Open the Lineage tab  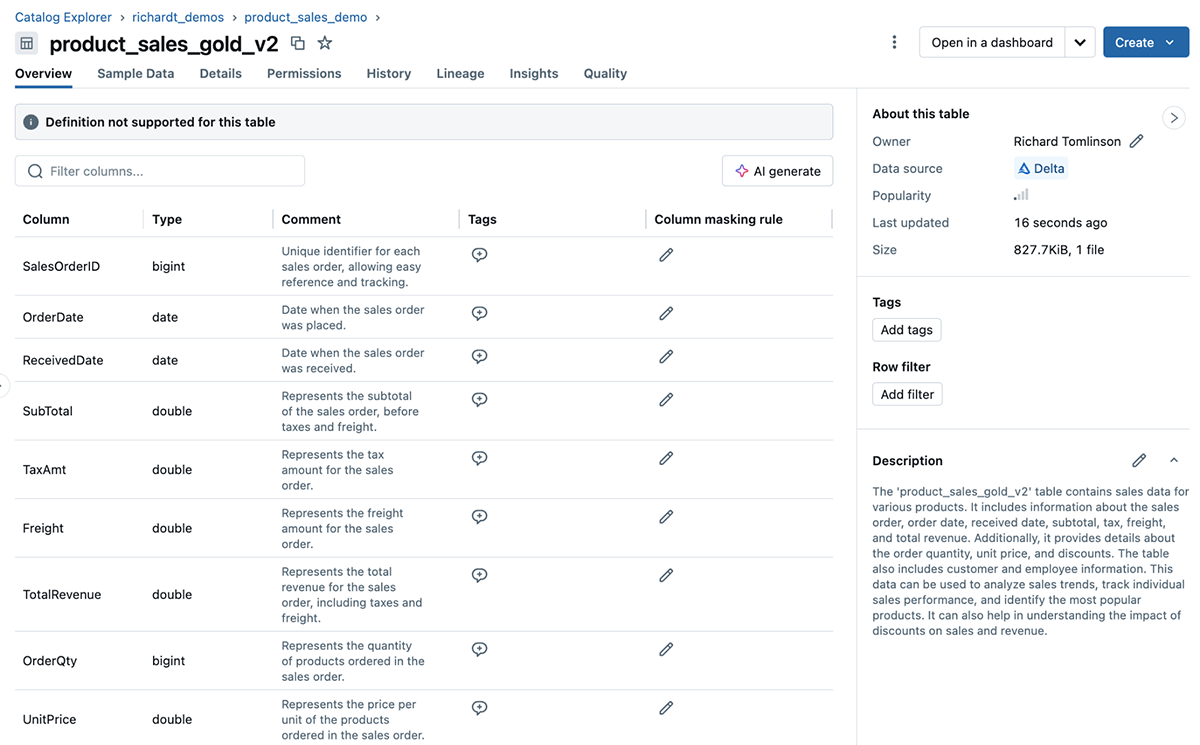point(460,73)
